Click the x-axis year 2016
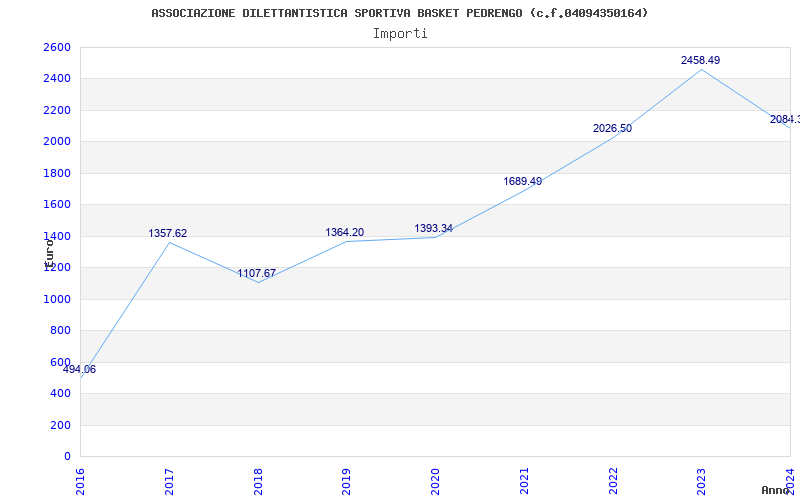This screenshot has height=500, width=800. coord(81,481)
